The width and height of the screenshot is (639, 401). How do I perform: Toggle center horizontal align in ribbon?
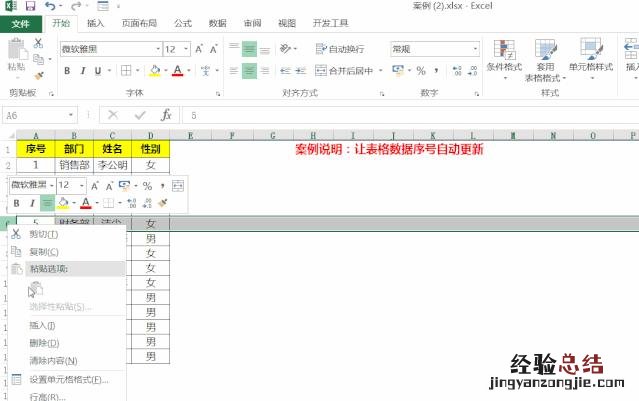coord(249,71)
